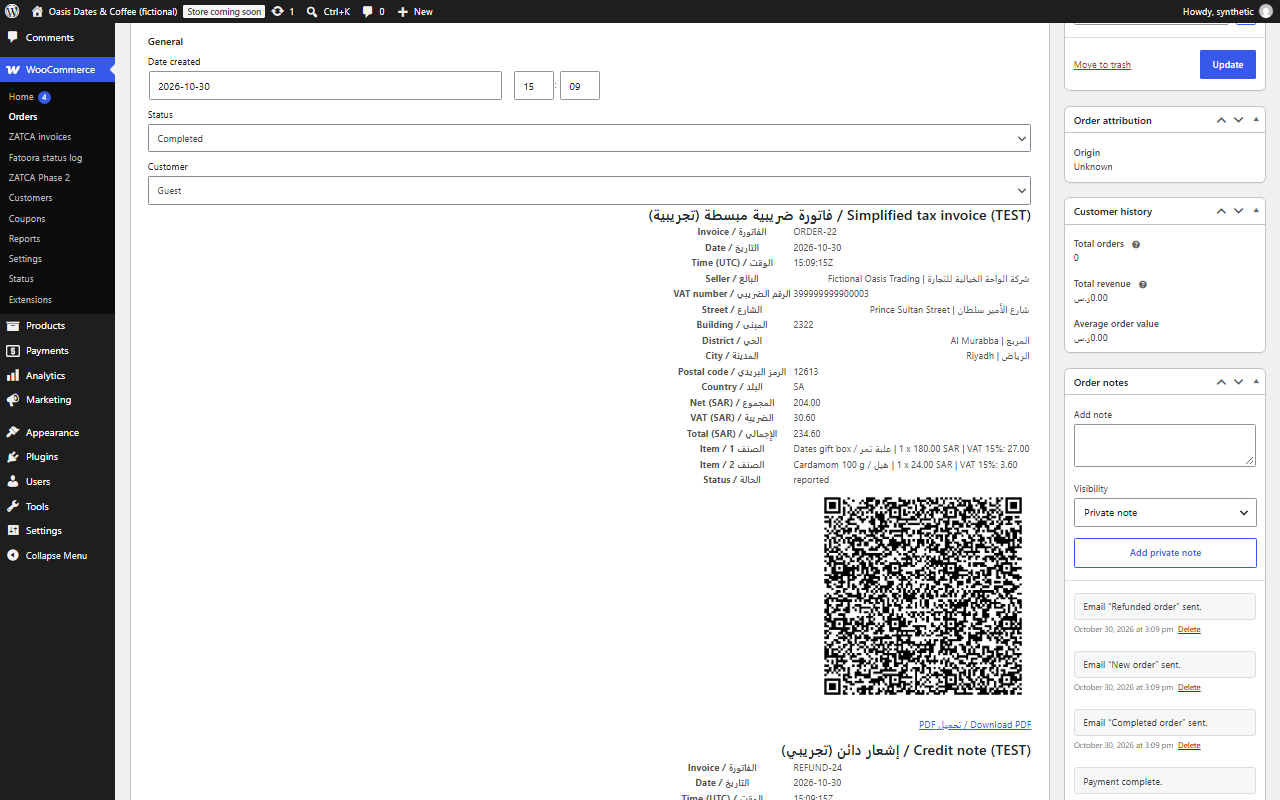Click the Store coming soon badge
This screenshot has height=800, width=1280.
(223, 11)
